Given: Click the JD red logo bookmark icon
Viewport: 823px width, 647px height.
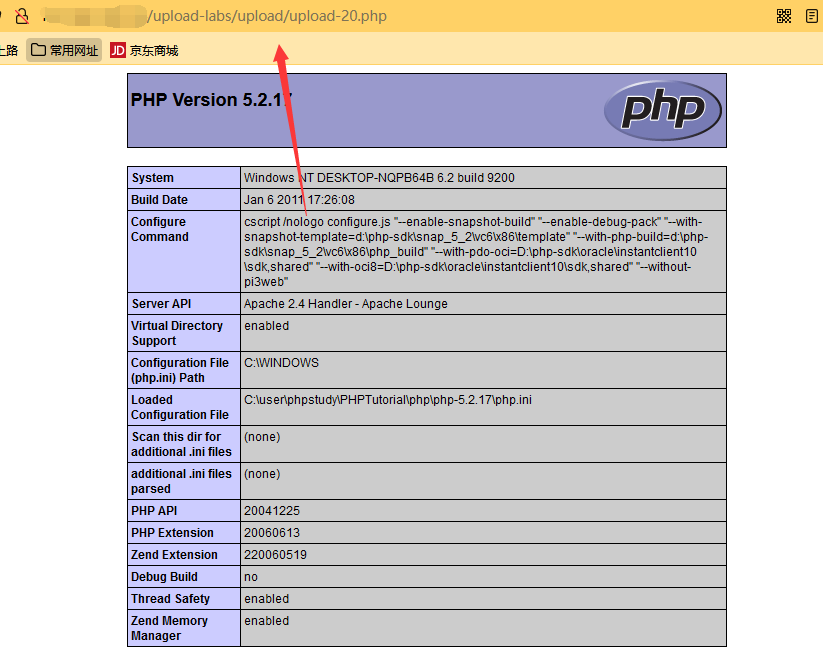Looking at the screenshot, I should pos(118,50).
